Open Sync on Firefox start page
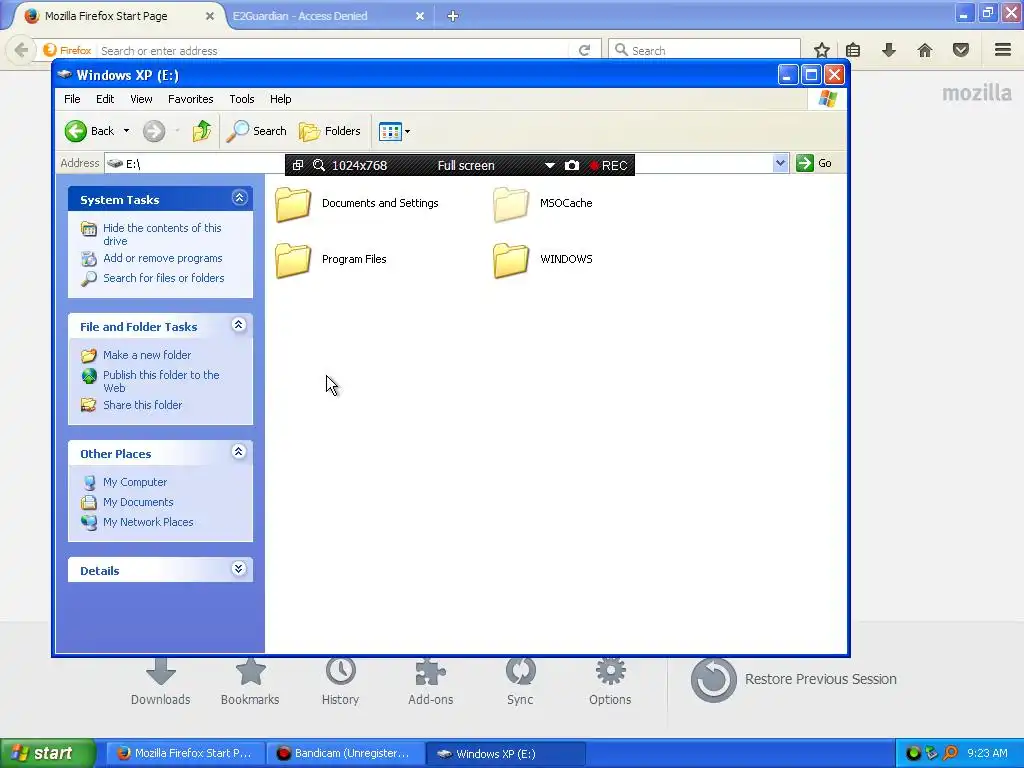 (x=520, y=682)
